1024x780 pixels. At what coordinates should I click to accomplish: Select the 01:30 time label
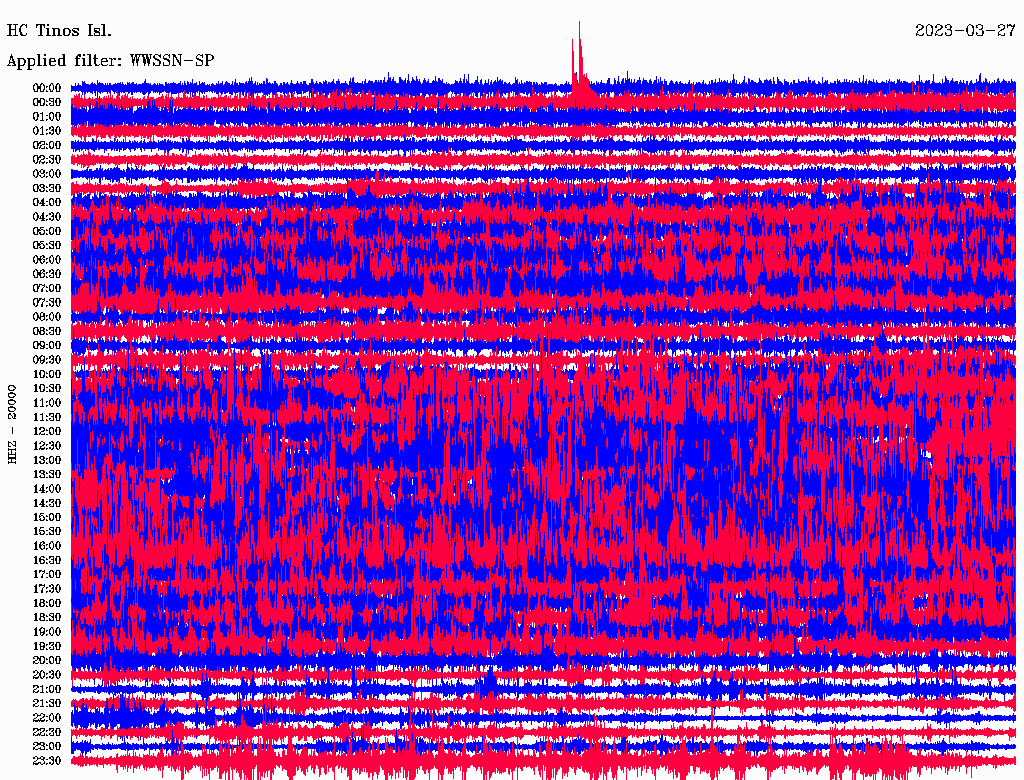coord(47,131)
